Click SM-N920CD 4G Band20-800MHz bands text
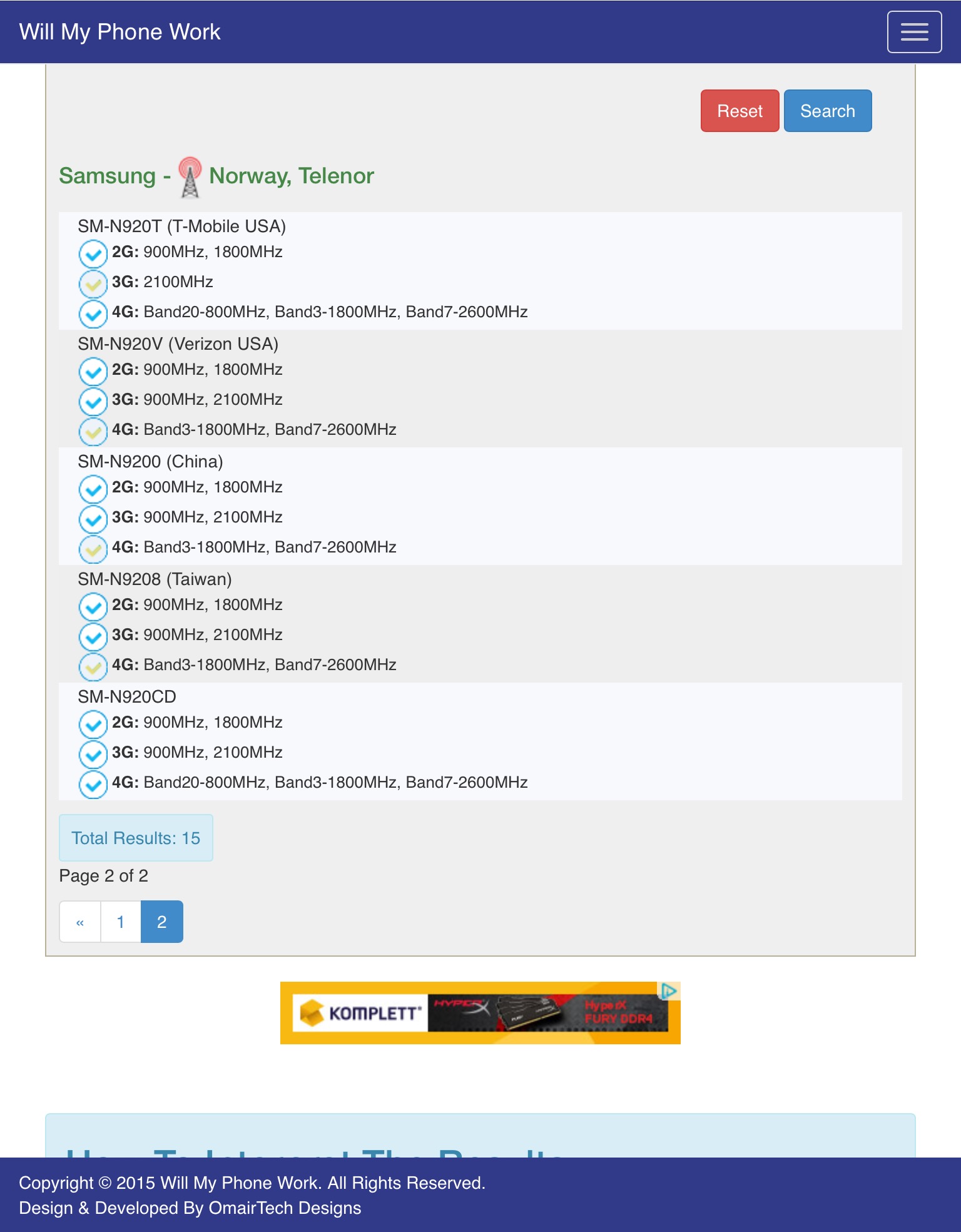 point(335,782)
